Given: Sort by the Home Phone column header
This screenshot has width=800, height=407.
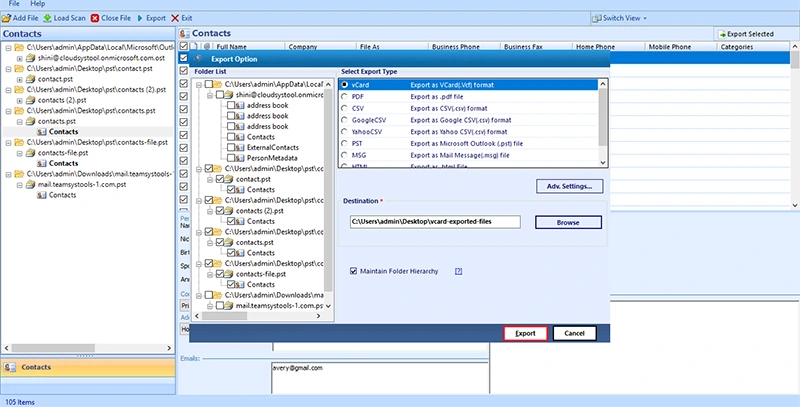Looking at the screenshot, I should 608,46.
